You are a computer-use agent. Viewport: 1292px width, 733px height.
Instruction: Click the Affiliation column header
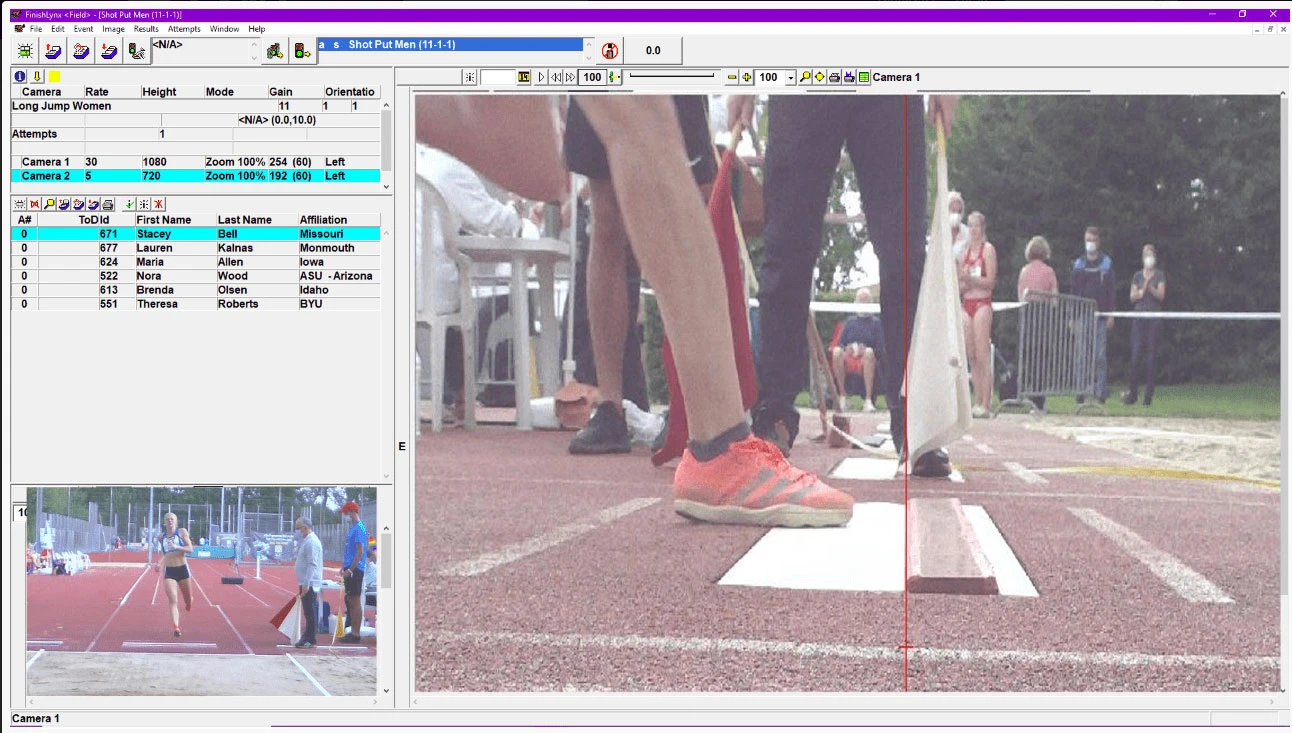(323, 220)
